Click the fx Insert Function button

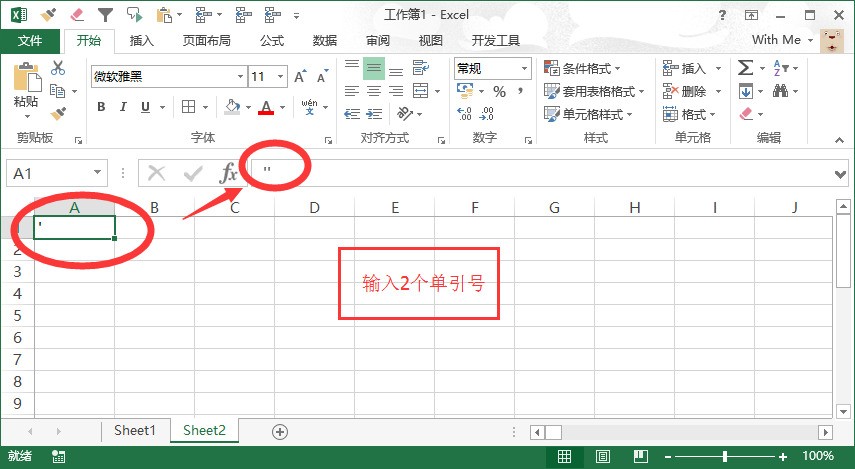(x=228, y=173)
